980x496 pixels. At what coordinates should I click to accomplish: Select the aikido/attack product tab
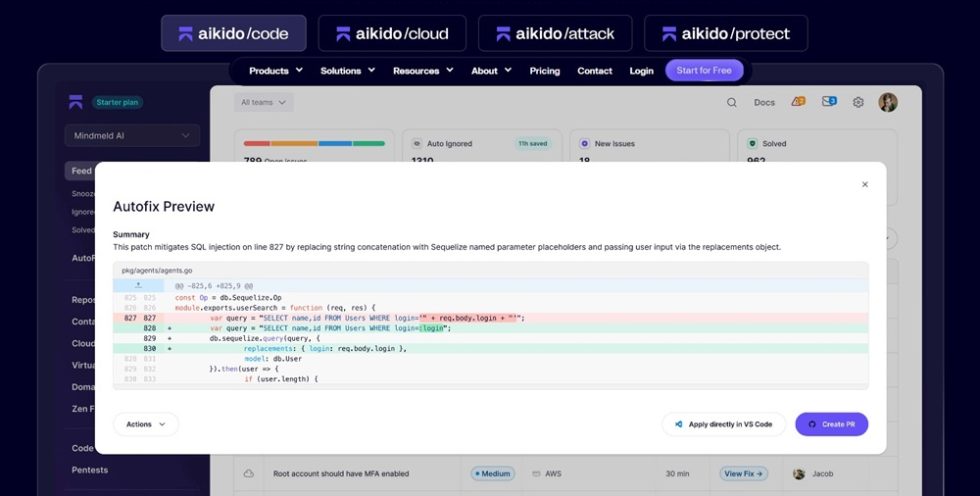[555, 33]
